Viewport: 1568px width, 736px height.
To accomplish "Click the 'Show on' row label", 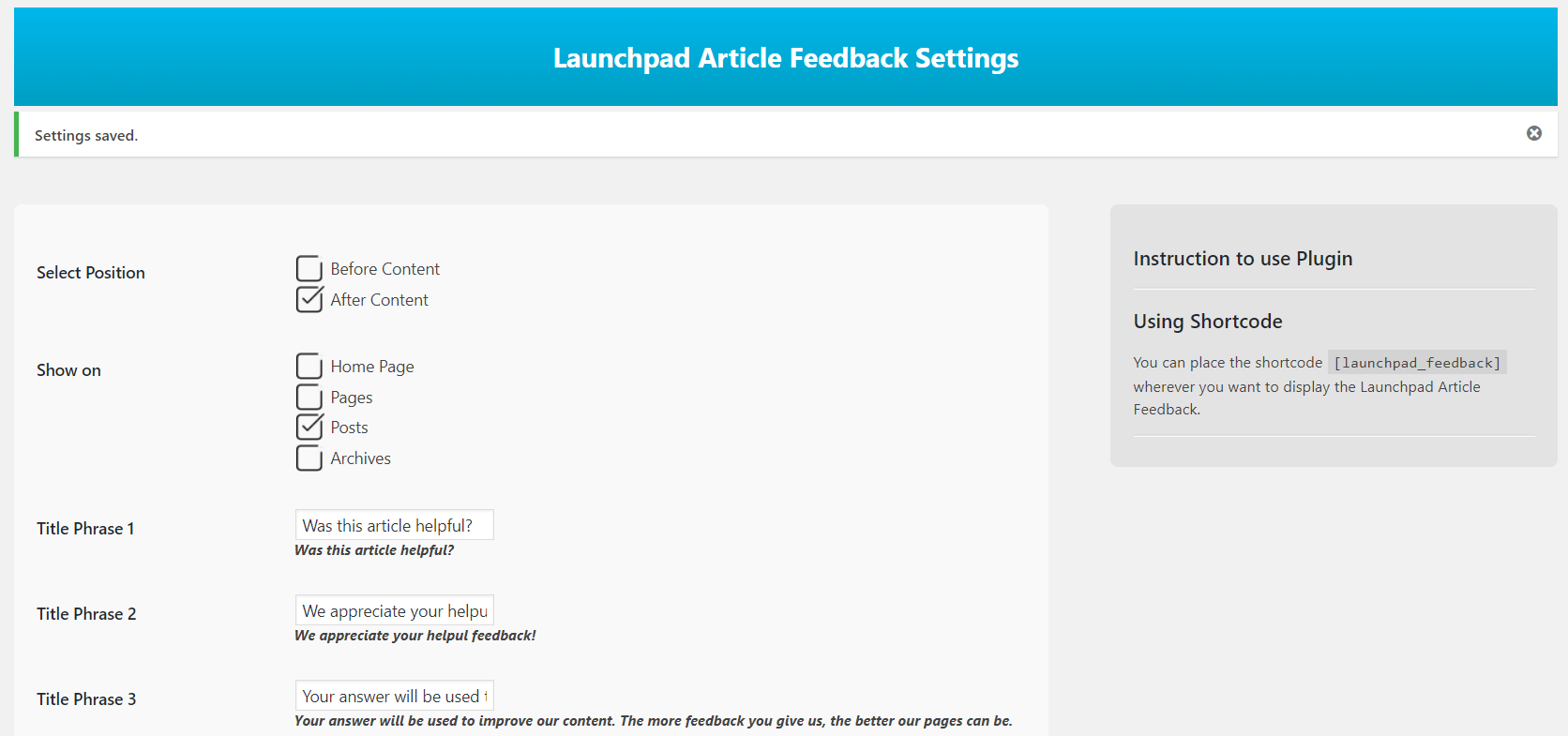I will click(68, 370).
